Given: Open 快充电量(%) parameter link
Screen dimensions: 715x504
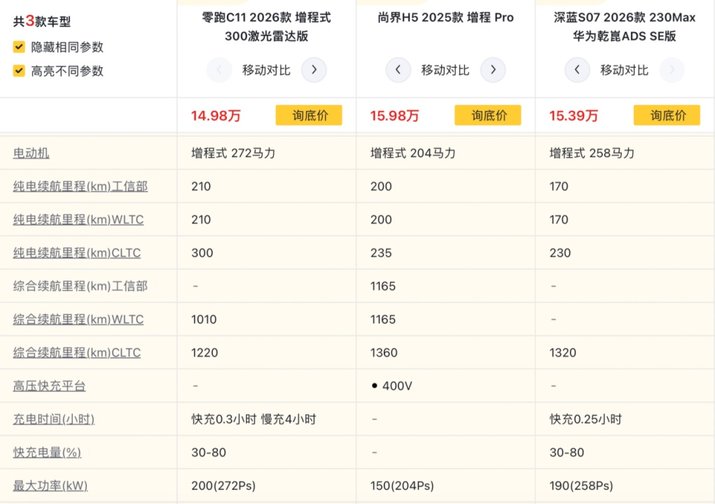Looking at the screenshot, I should (x=45, y=453).
